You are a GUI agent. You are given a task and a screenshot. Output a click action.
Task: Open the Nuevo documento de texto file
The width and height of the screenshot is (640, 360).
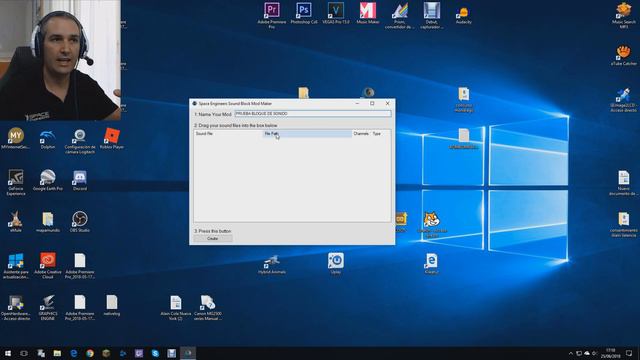click(x=624, y=182)
